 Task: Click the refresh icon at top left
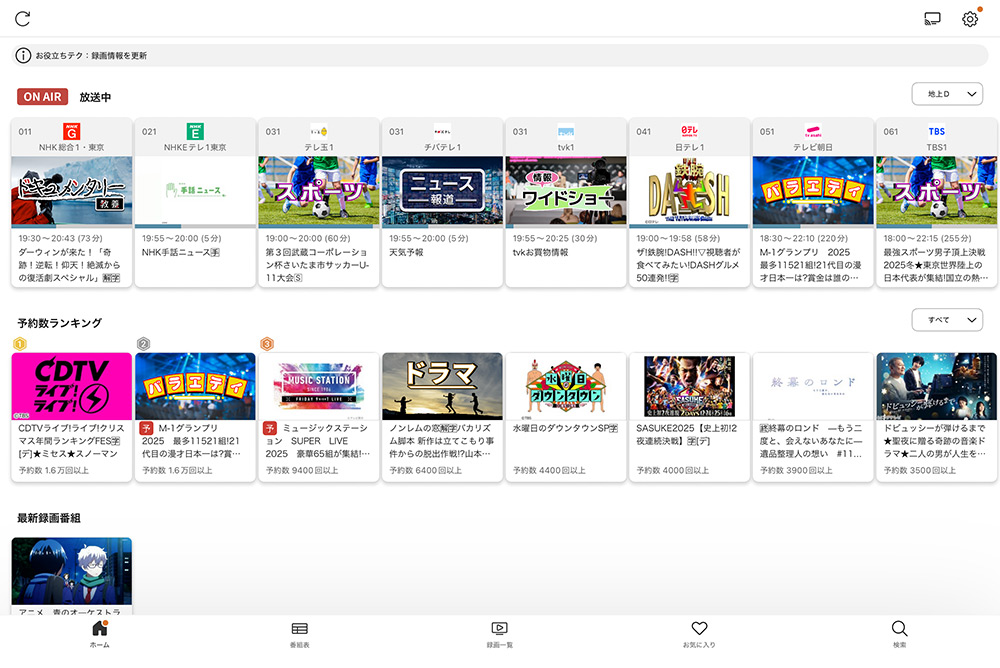[23, 19]
